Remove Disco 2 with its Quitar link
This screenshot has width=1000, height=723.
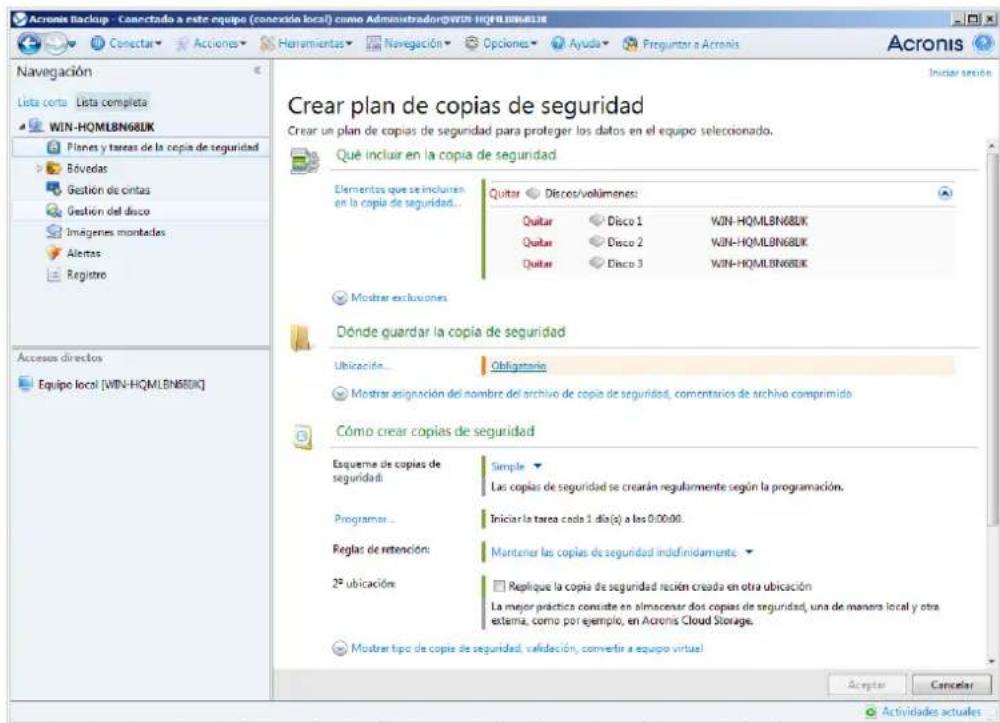coord(538,242)
